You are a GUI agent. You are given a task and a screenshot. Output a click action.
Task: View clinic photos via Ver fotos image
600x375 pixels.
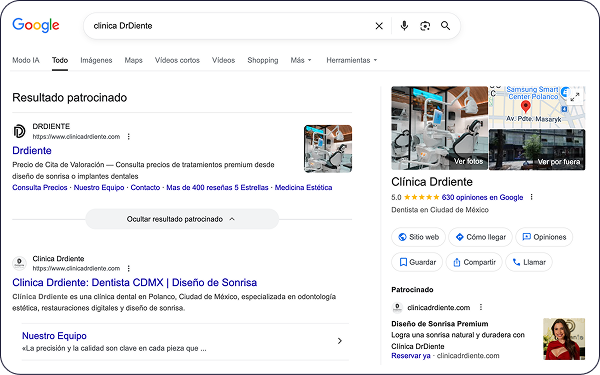[x=439, y=128]
